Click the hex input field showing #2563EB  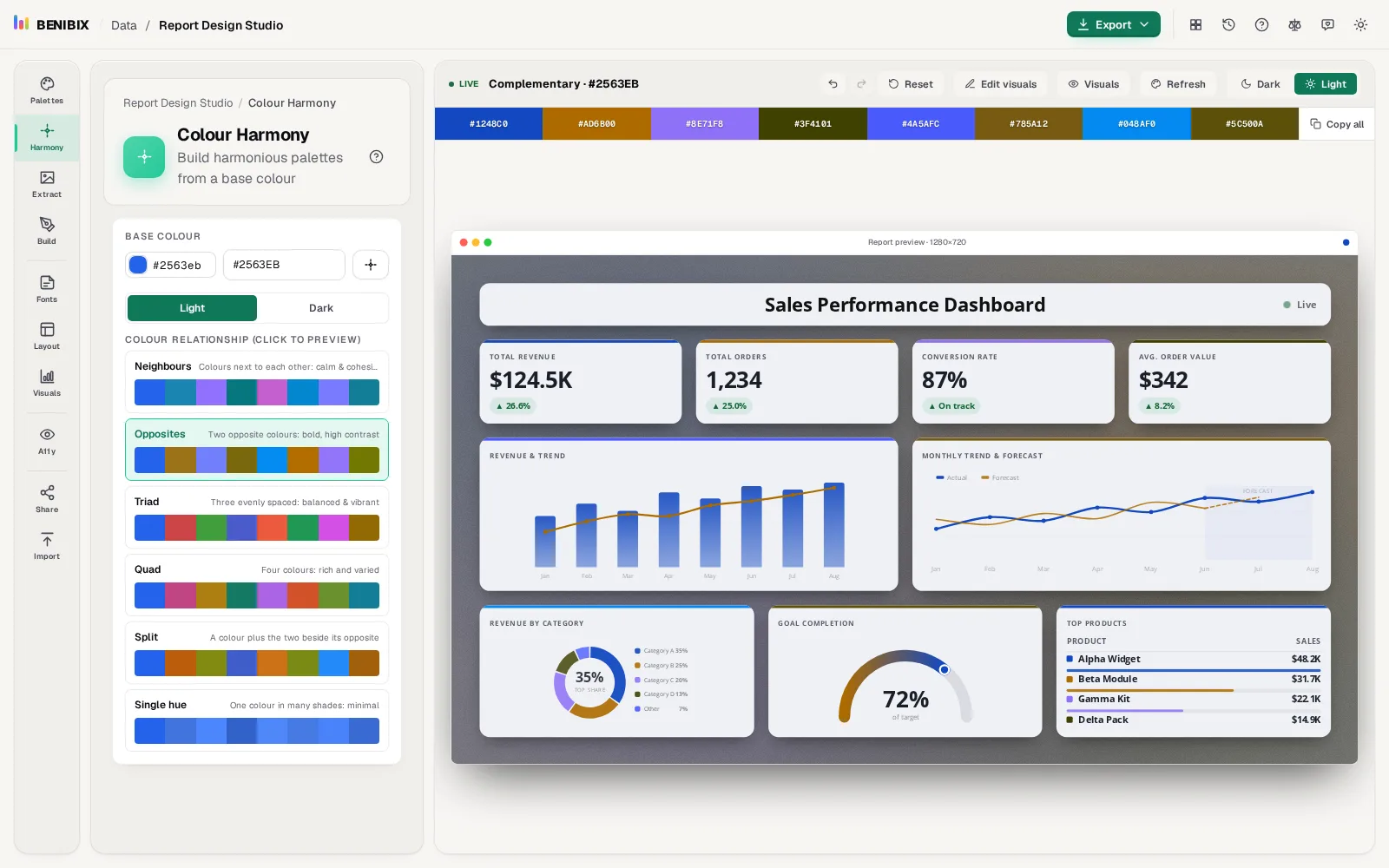pos(284,265)
